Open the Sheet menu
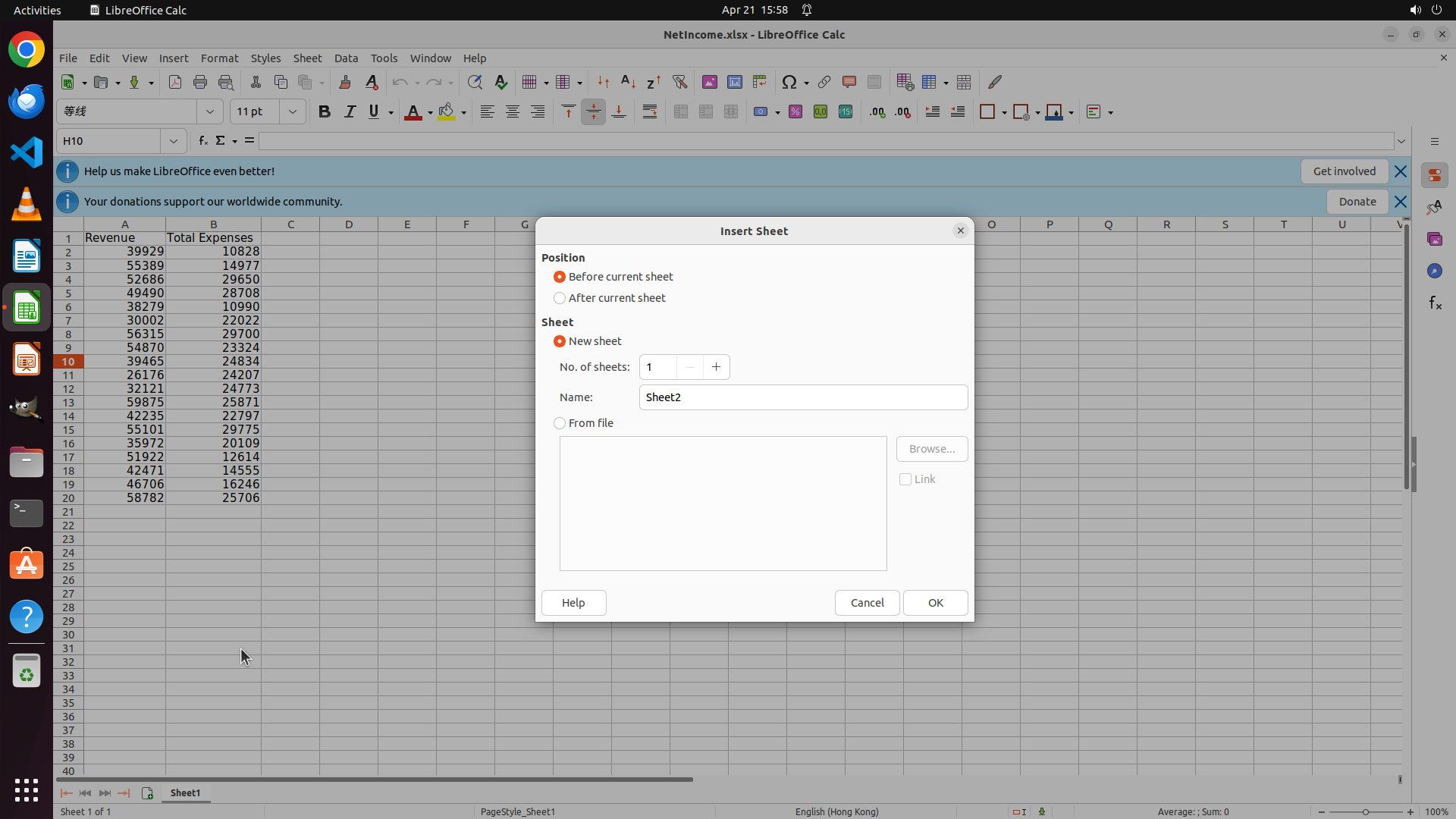This screenshot has width=1456, height=819. (307, 58)
